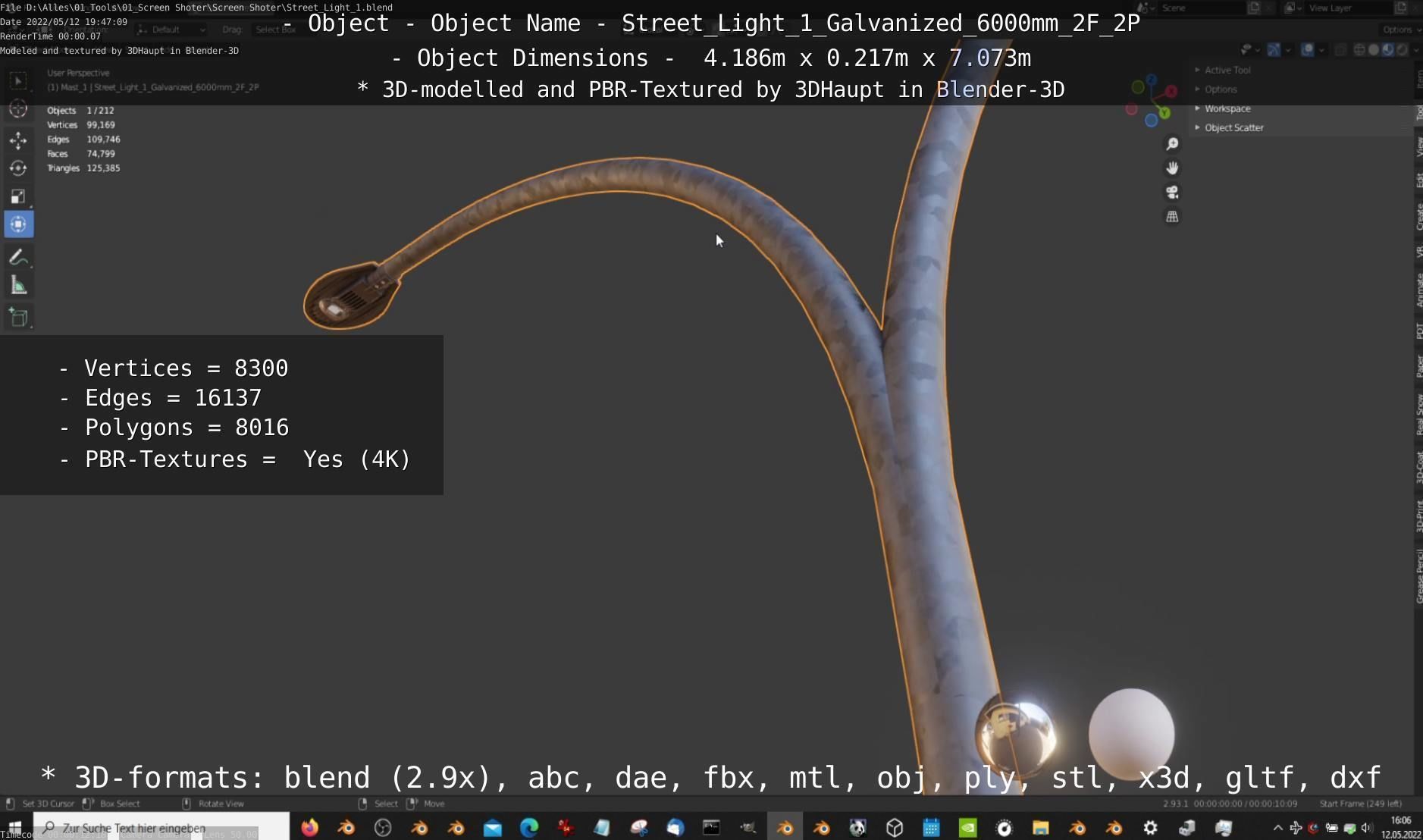
Task: Open the Animate sidebar tab
Action: (1418, 290)
